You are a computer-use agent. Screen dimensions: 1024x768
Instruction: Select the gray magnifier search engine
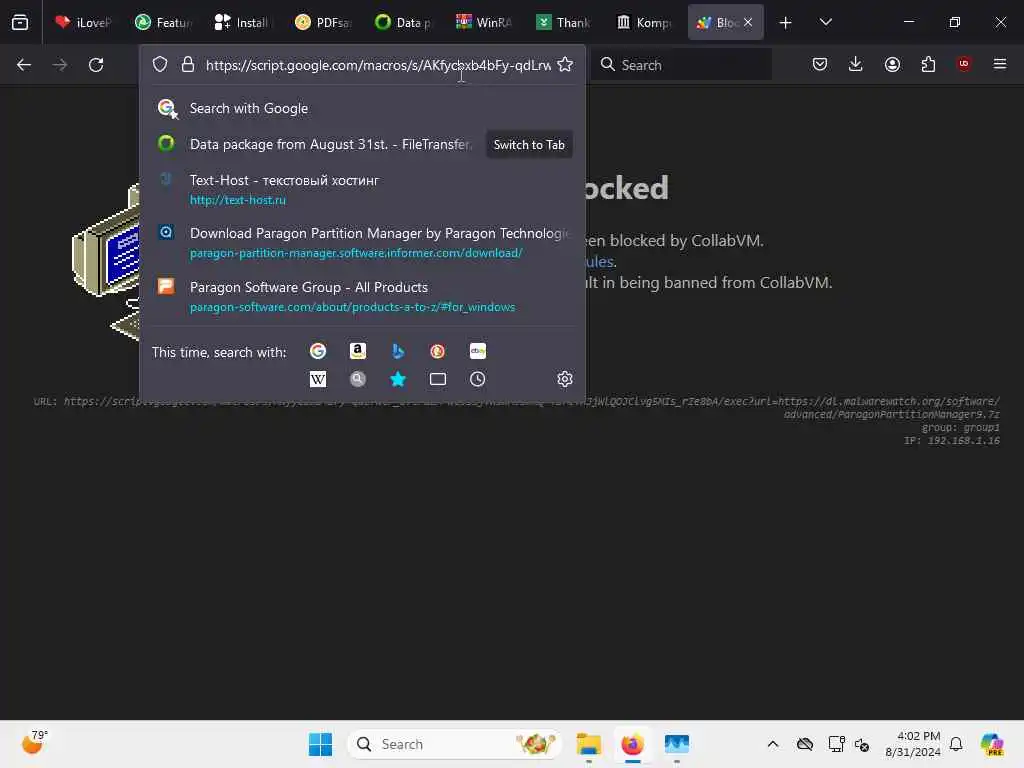point(358,379)
